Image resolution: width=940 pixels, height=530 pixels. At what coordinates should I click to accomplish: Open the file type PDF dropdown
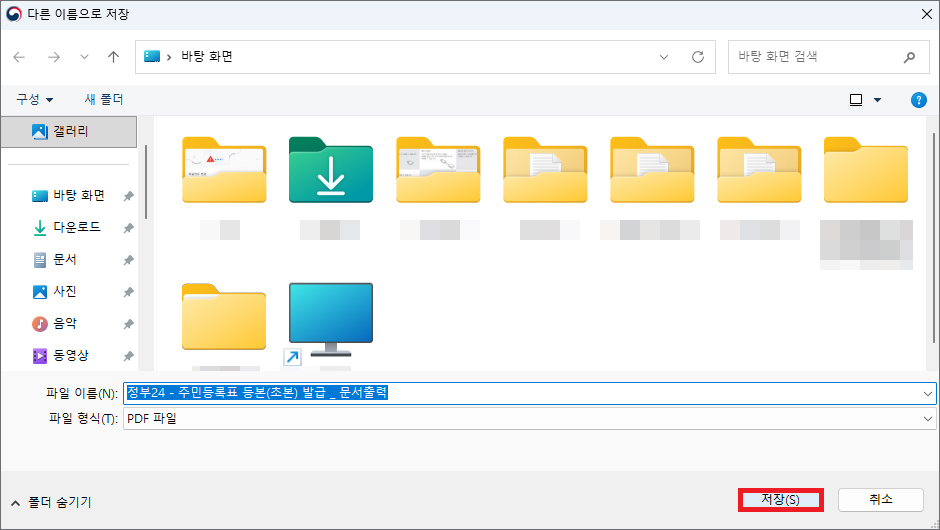pos(927,419)
